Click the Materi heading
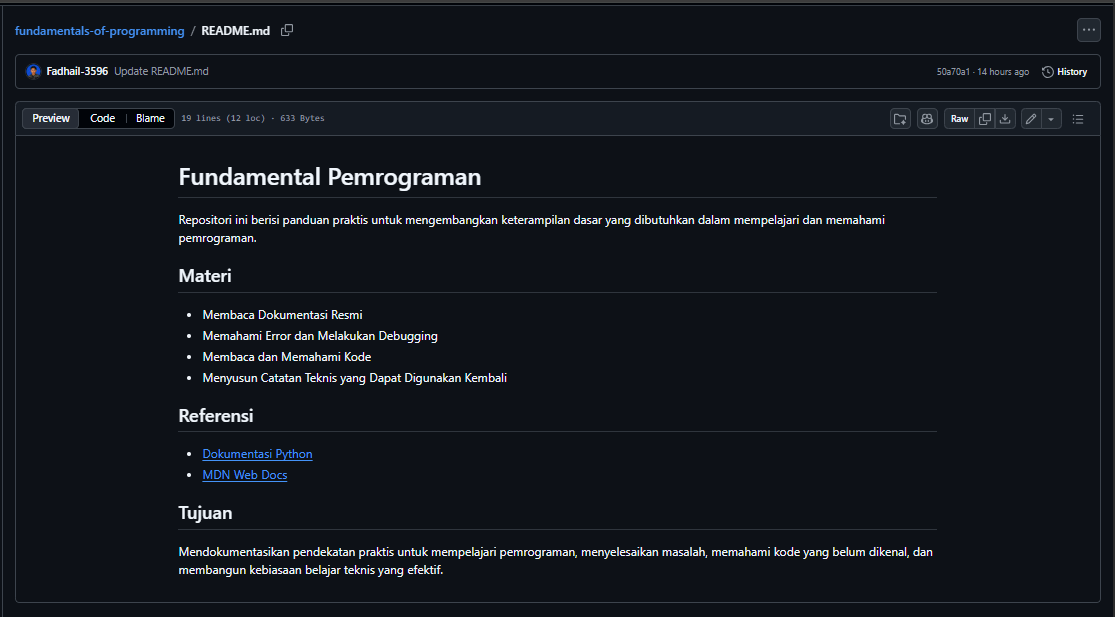The height and width of the screenshot is (617, 1115). (x=205, y=276)
